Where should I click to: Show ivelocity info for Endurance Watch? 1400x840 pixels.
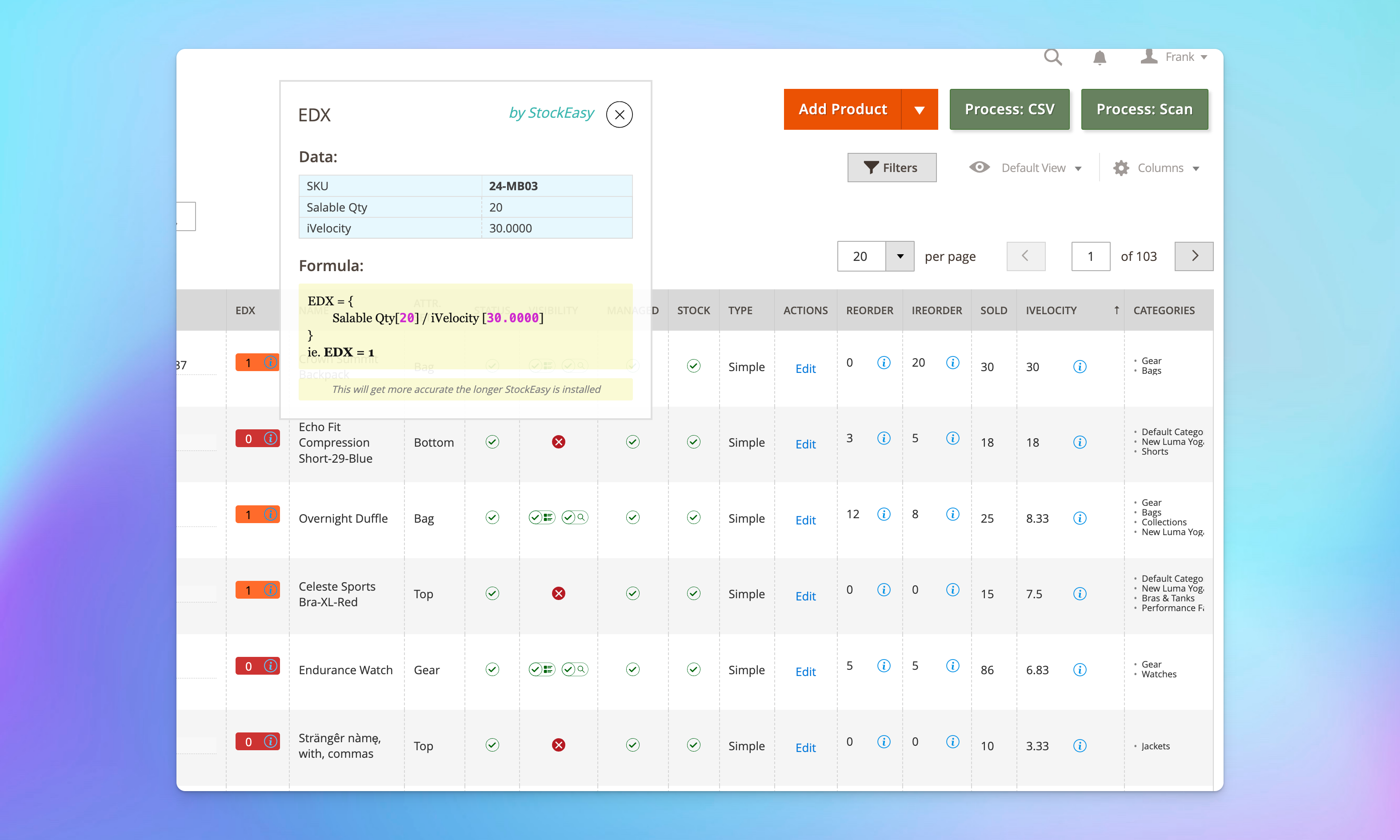pyautogui.click(x=1080, y=670)
